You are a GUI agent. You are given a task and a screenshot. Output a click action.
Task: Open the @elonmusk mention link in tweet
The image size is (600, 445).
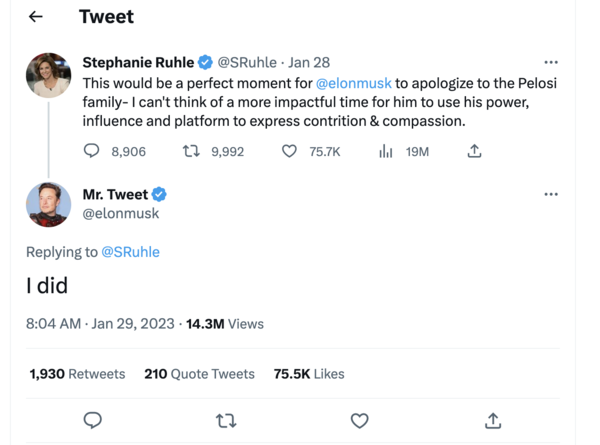pyautogui.click(x=353, y=83)
